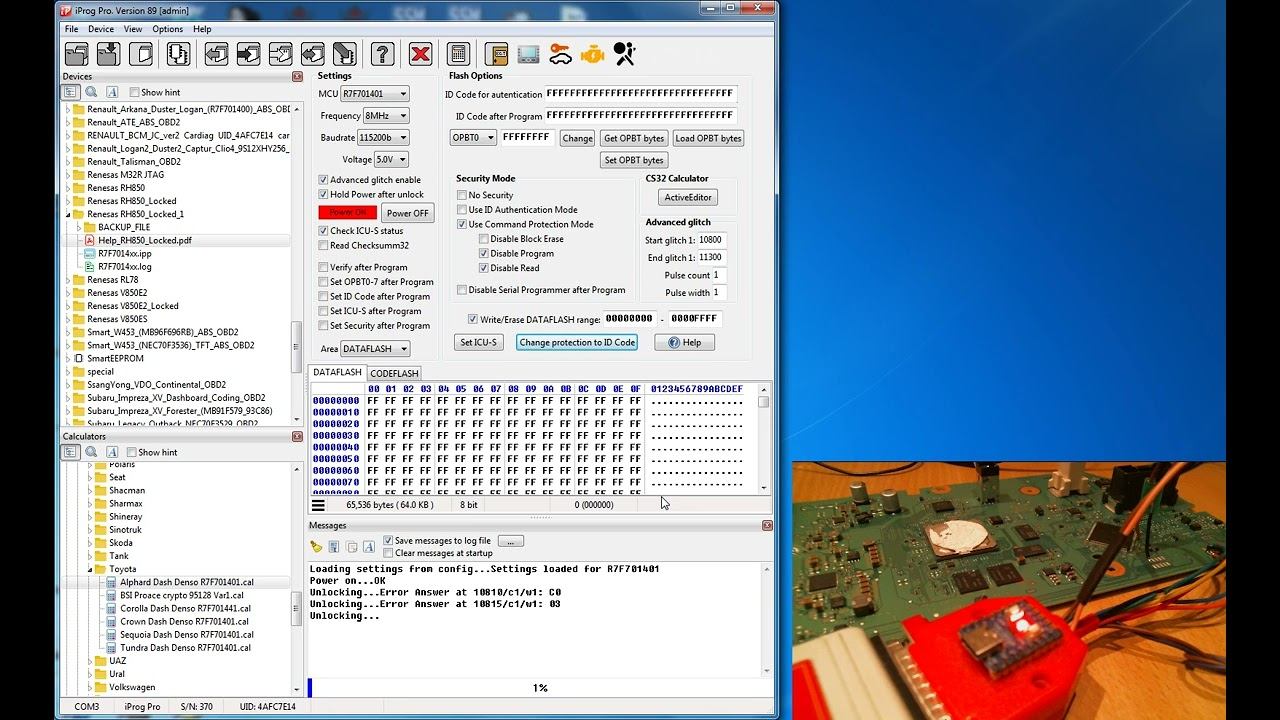Uncheck Check ICU-S status
The height and width of the screenshot is (720, 1280).
323,231
